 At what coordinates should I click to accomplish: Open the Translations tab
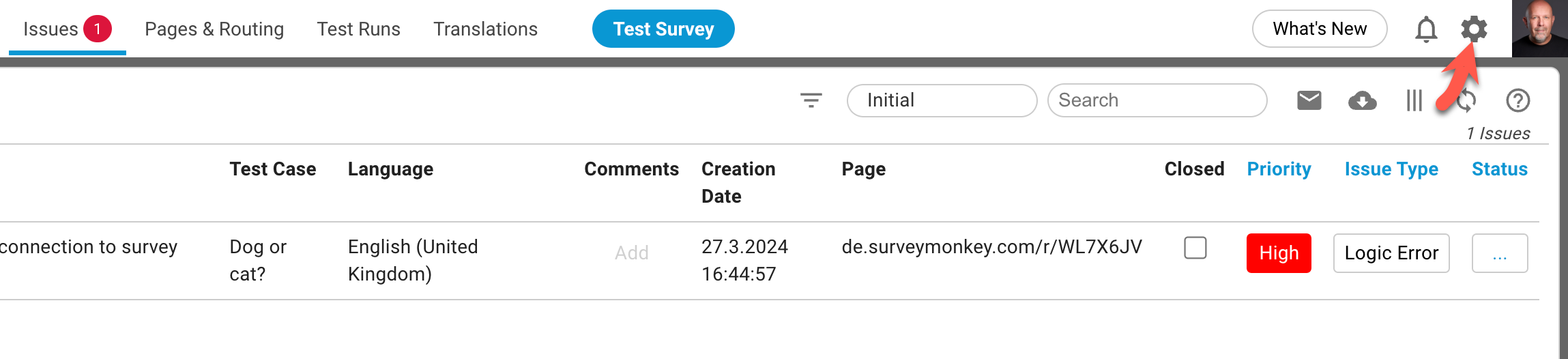[485, 29]
